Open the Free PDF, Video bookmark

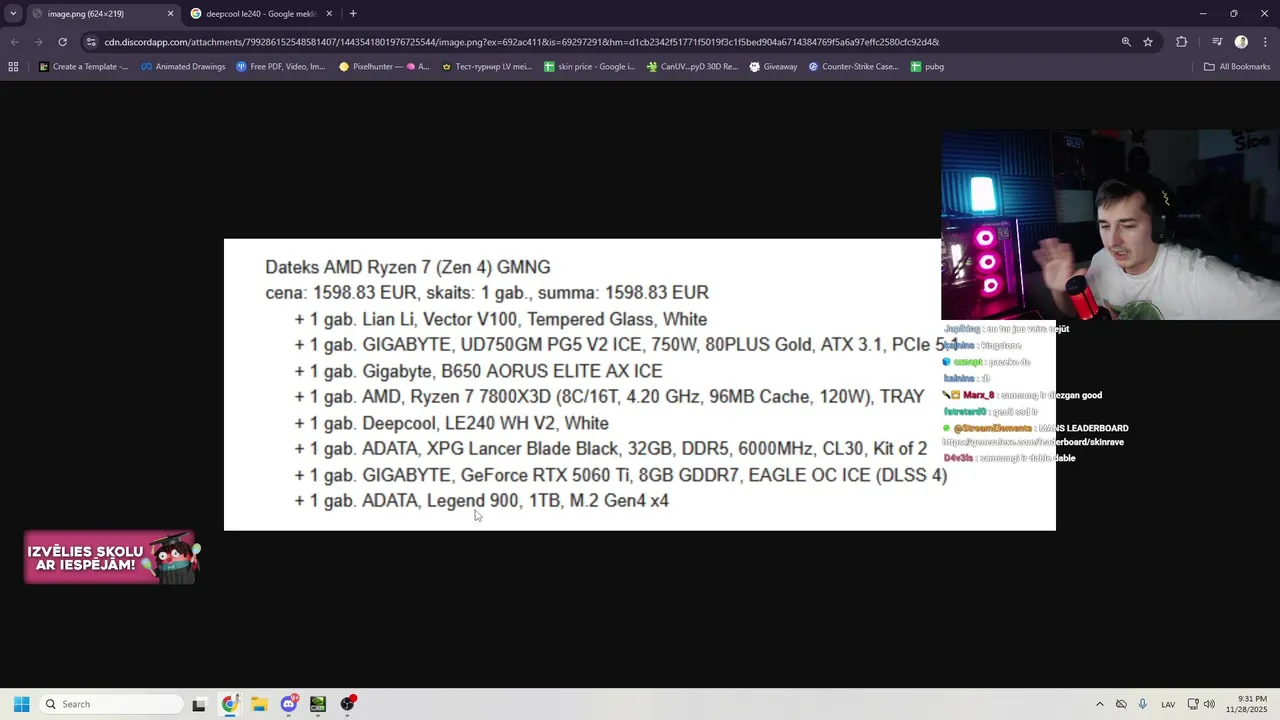[281, 67]
